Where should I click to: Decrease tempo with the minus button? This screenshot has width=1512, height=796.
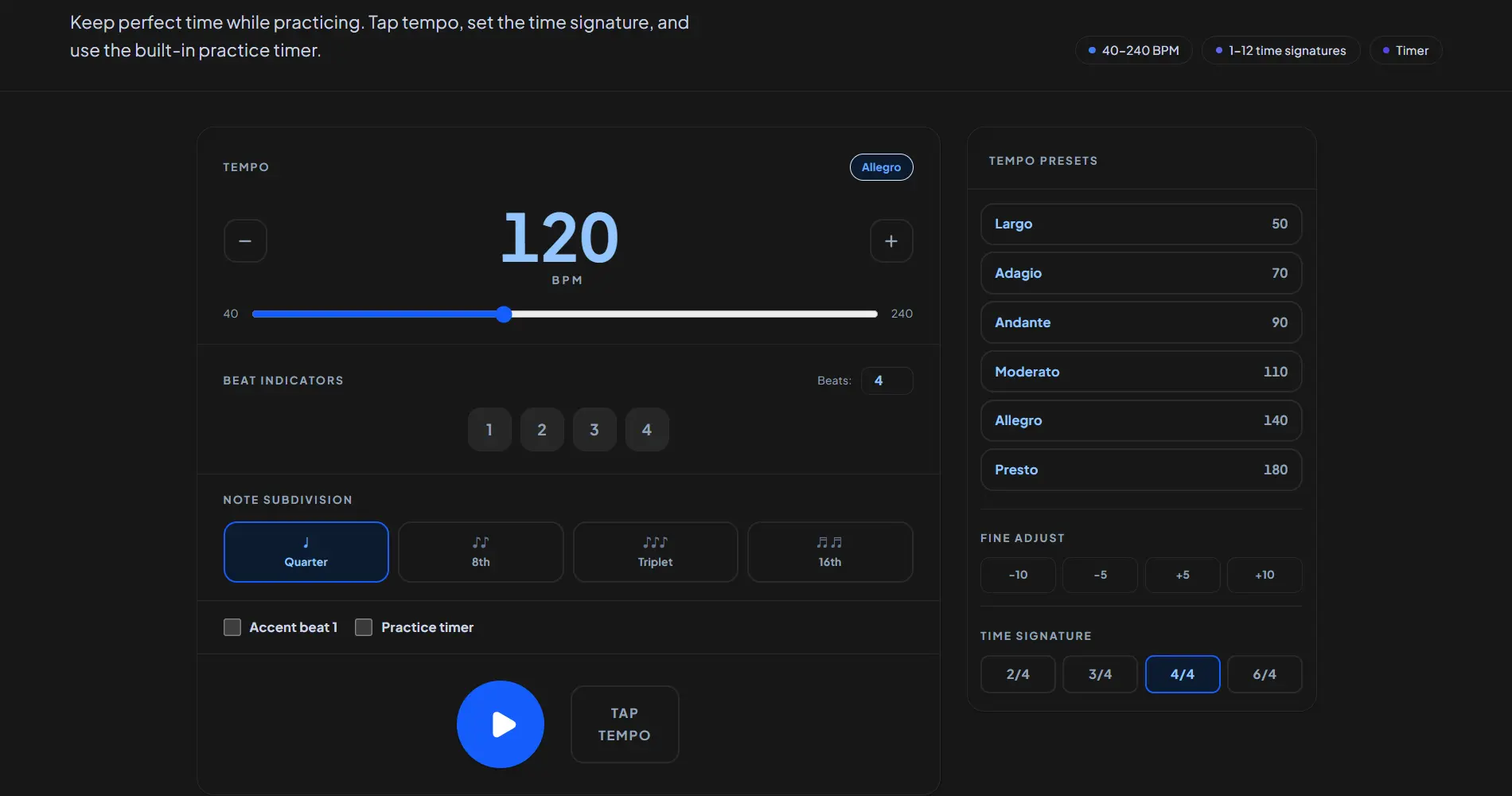[245, 241]
